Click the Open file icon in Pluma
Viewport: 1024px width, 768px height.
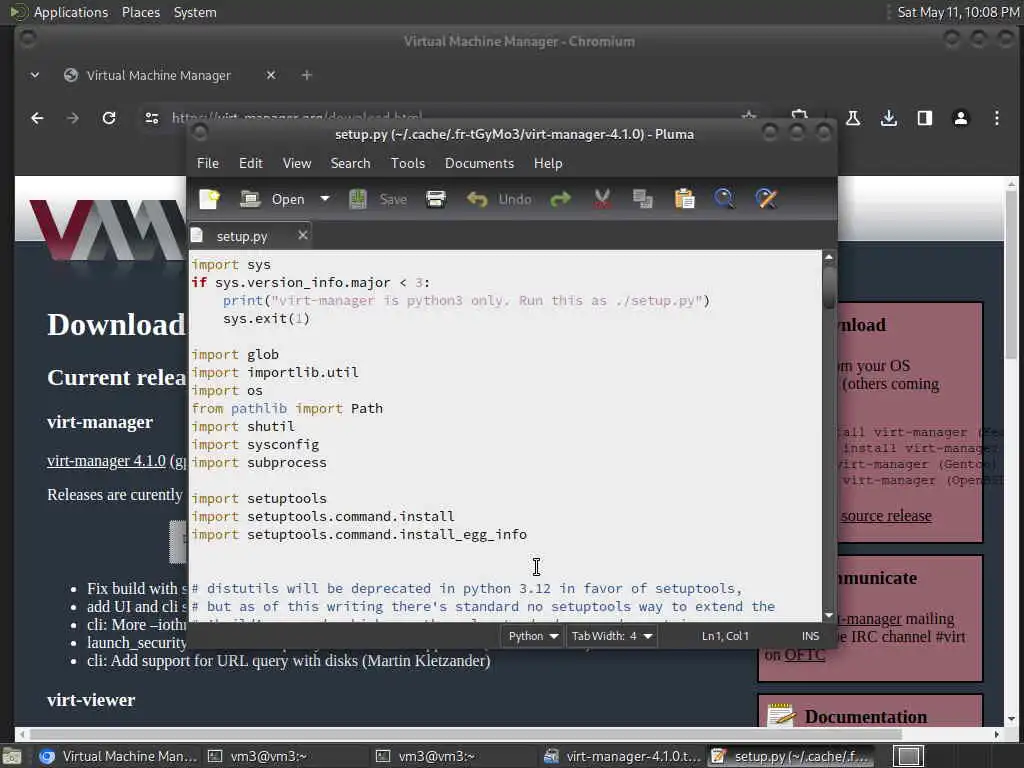pyautogui.click(x=250, y=199)
